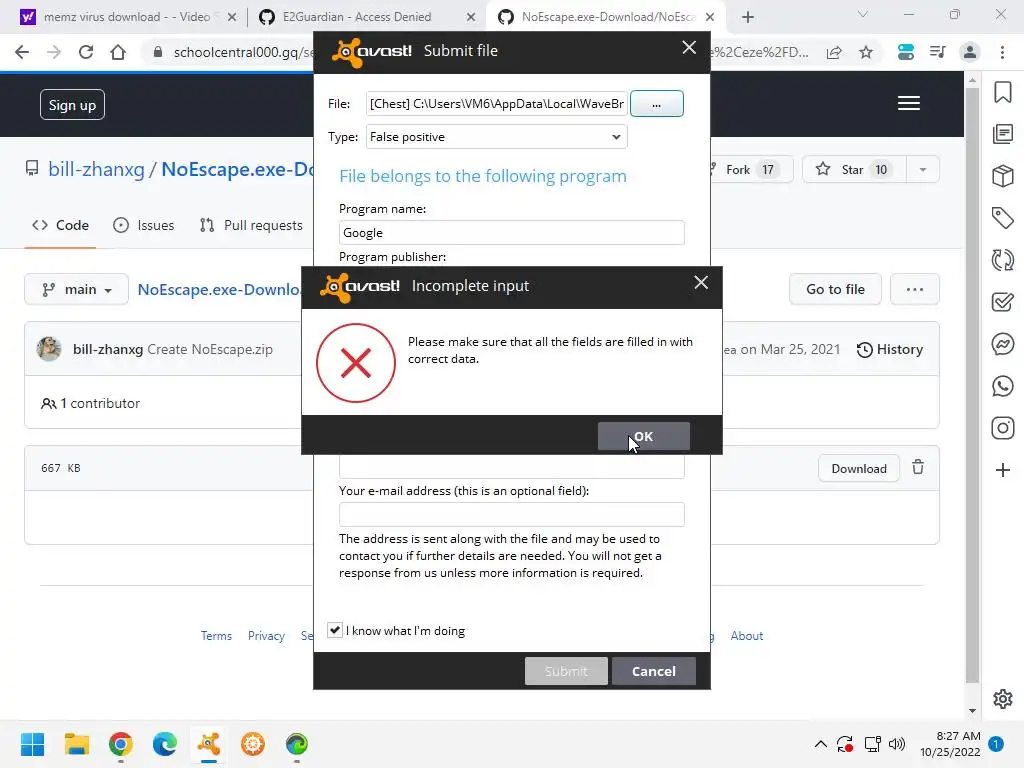Switch to the Issues tab

[144, 225]
